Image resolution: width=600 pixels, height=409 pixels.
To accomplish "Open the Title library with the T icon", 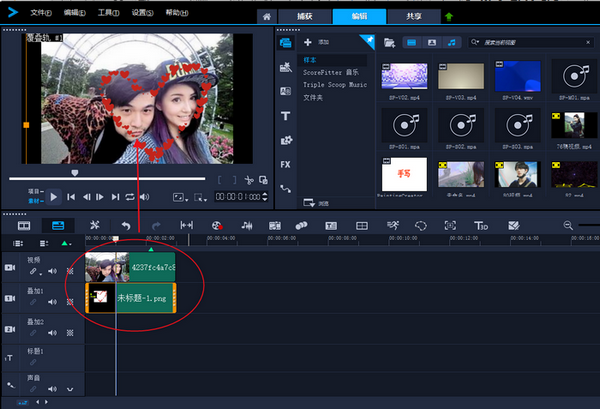I will [285, 116].
